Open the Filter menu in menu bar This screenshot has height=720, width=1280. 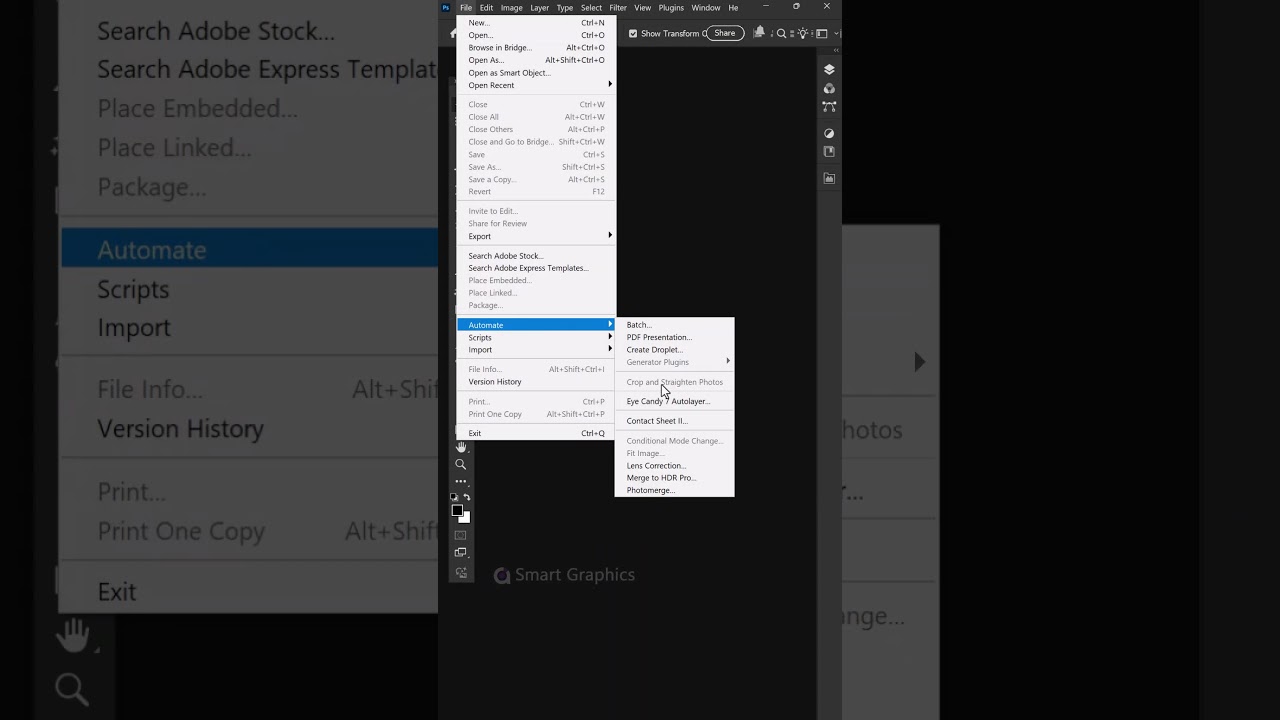618,8
